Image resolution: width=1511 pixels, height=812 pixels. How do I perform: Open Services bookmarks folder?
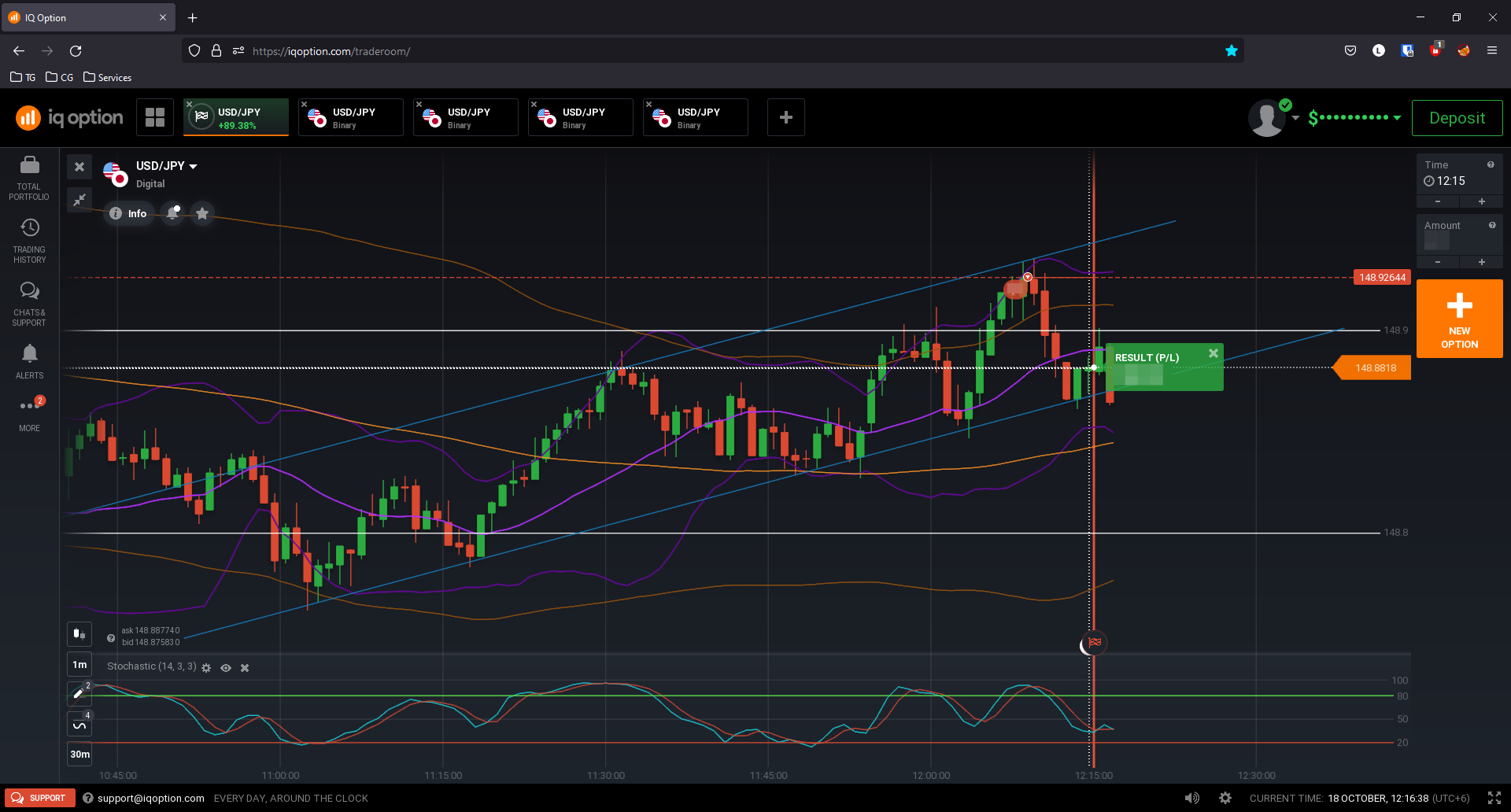(x=108, y=77)
